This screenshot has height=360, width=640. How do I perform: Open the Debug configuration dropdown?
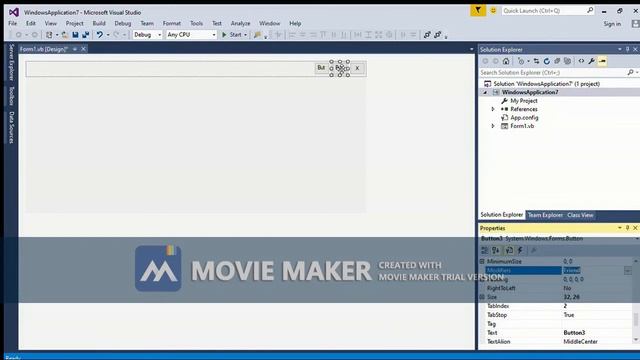coord(159,35)
